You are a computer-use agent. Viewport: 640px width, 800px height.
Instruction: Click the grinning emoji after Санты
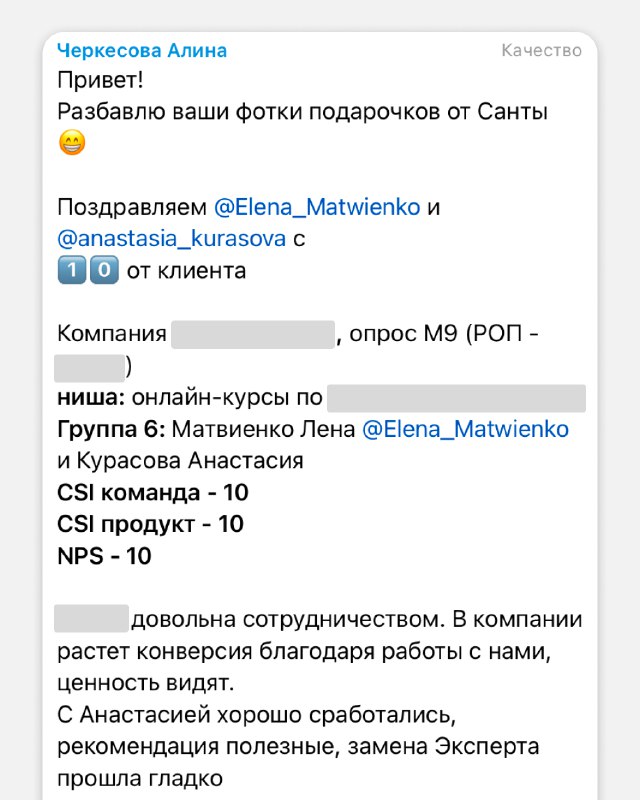coord(72,143)
